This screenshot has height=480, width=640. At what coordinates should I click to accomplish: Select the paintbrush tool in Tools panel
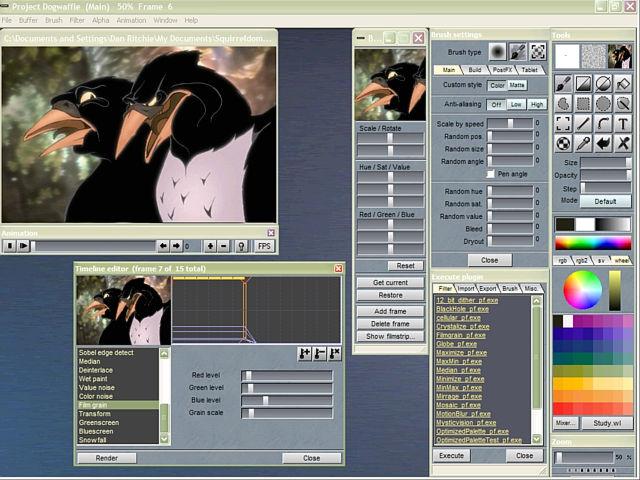pos(563,84)
